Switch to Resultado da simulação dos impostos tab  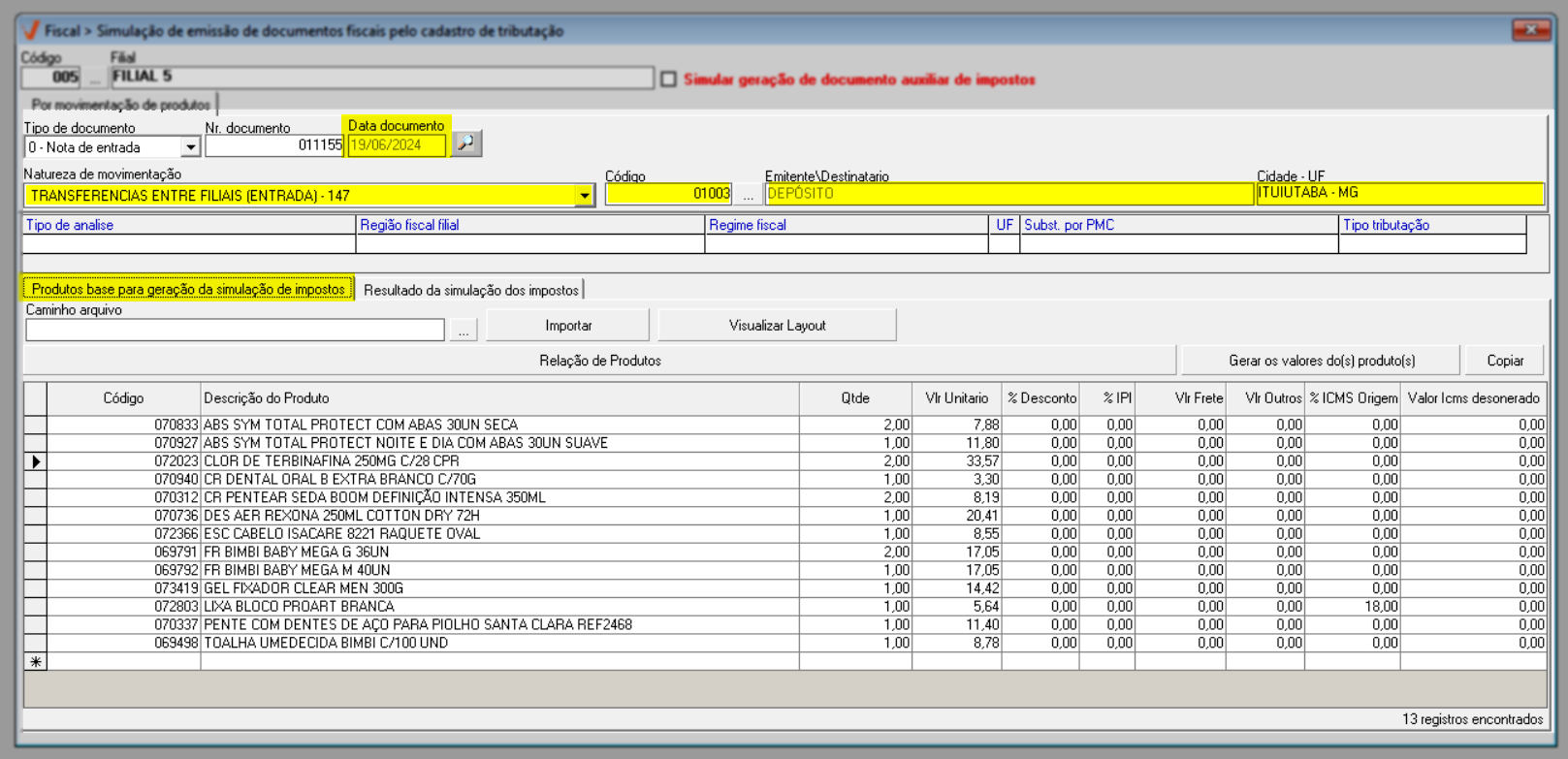pos(470,290)
